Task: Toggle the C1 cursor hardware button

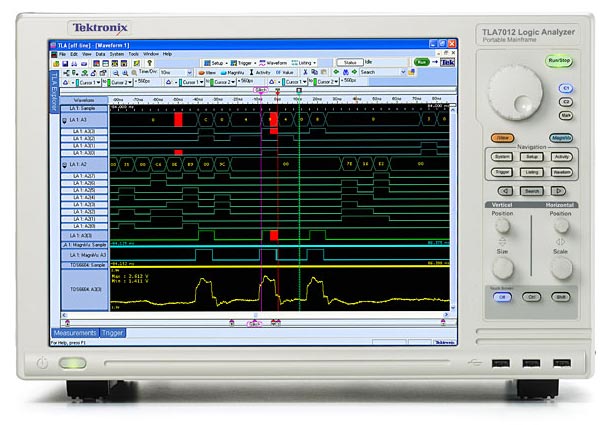Action: click(566, 88)
